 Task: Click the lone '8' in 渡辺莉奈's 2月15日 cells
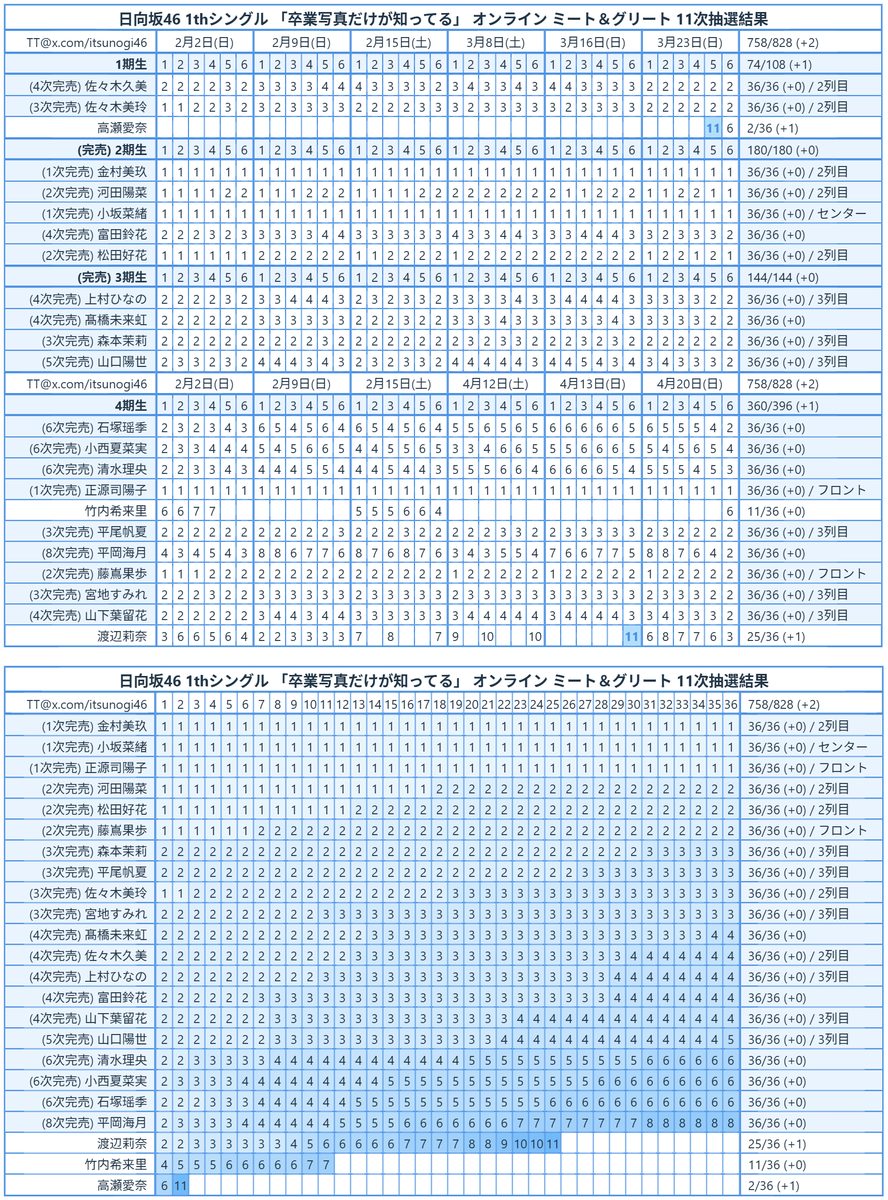click(391, 636)
